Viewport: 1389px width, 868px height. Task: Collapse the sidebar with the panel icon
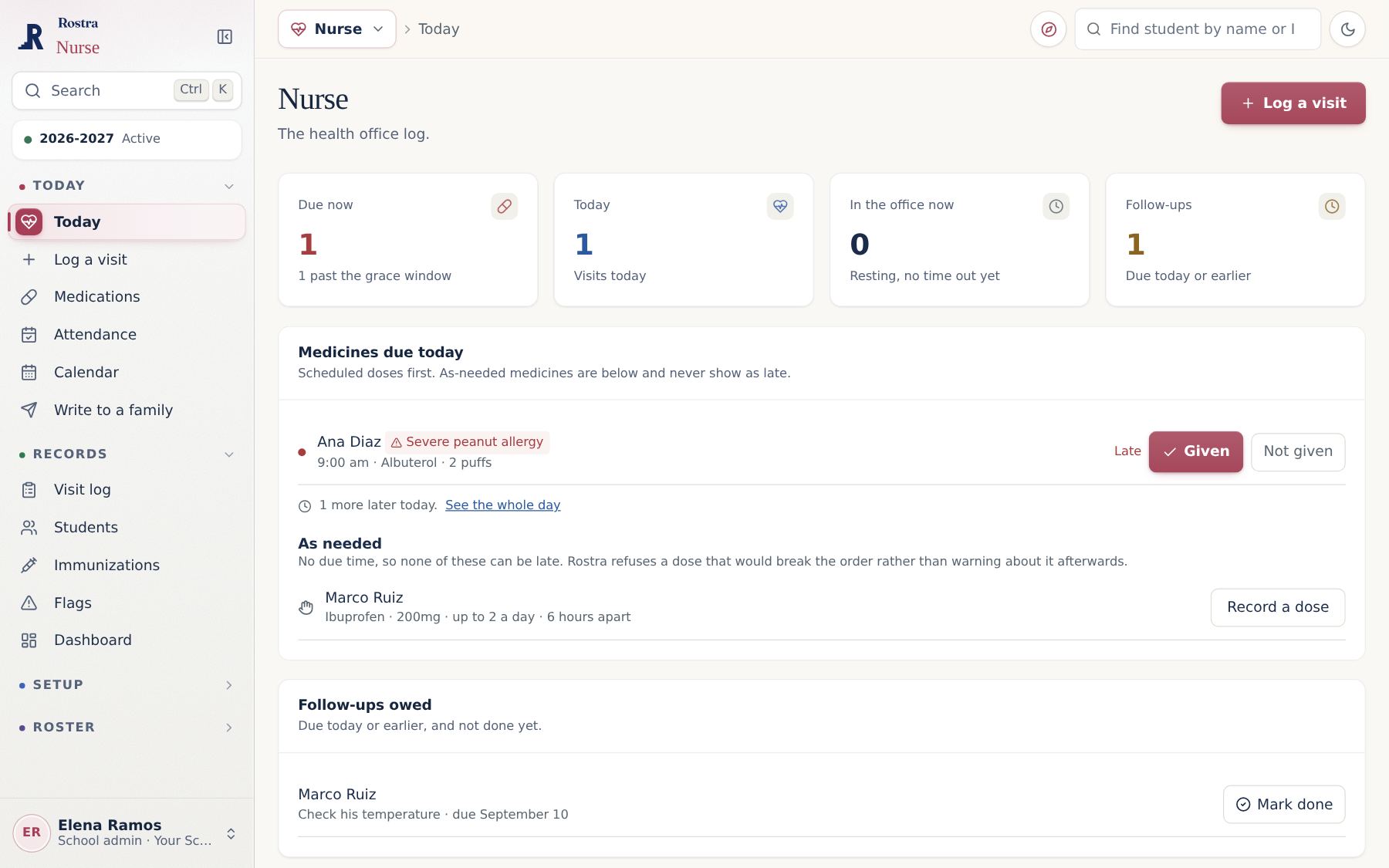pyautogui.click(x=225, y=37)
